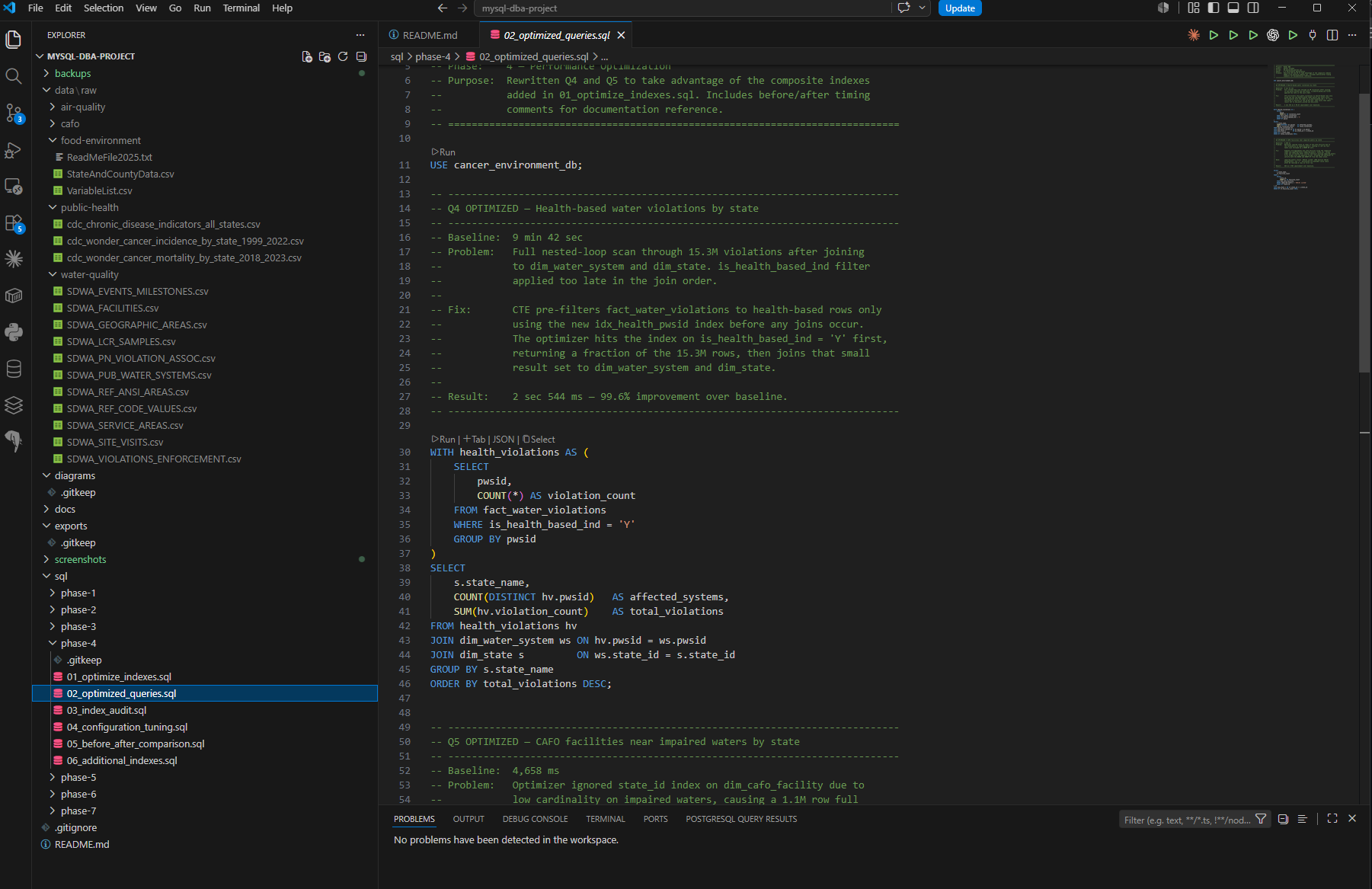Collapse the water-quality folder
1372x889 pixels.
pos(90,274)
